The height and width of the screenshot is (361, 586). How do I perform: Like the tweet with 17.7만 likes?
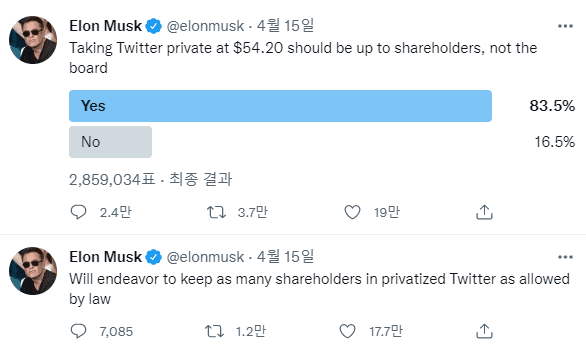(347, 331)
